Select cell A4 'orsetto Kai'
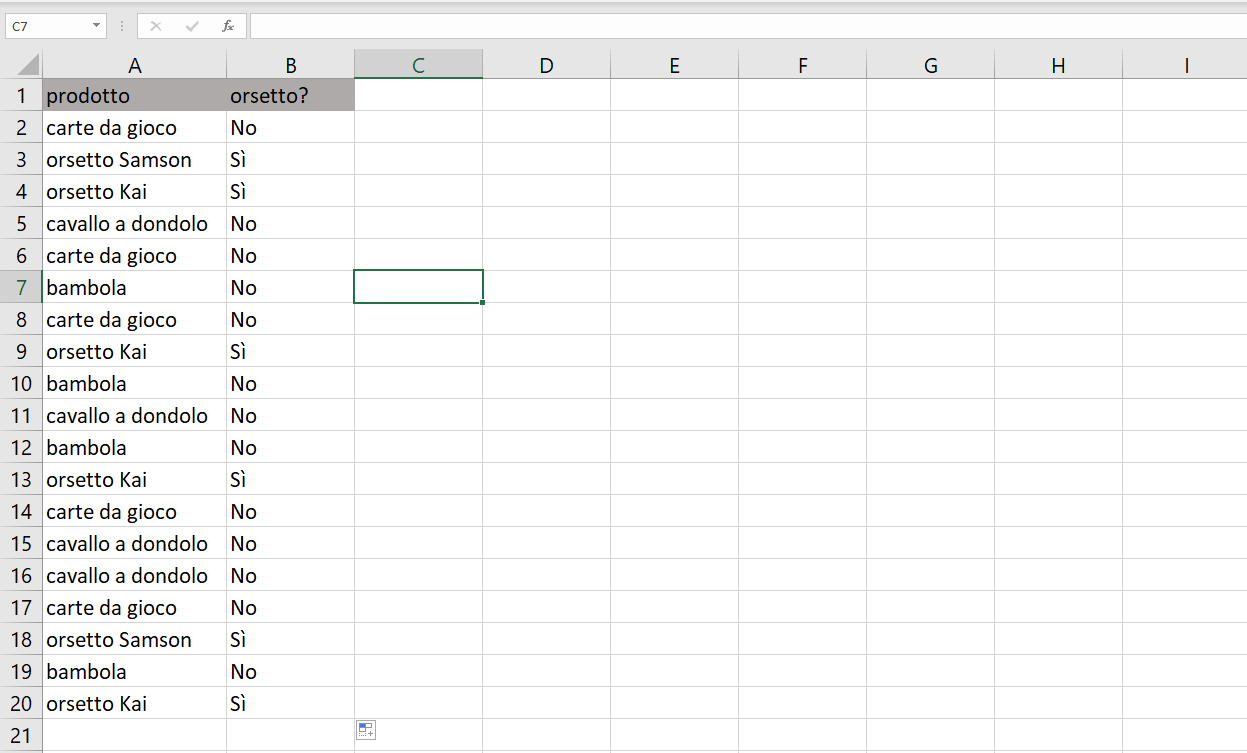The image size is (1247, 753). pyautogui.click(x=134, y=191)
